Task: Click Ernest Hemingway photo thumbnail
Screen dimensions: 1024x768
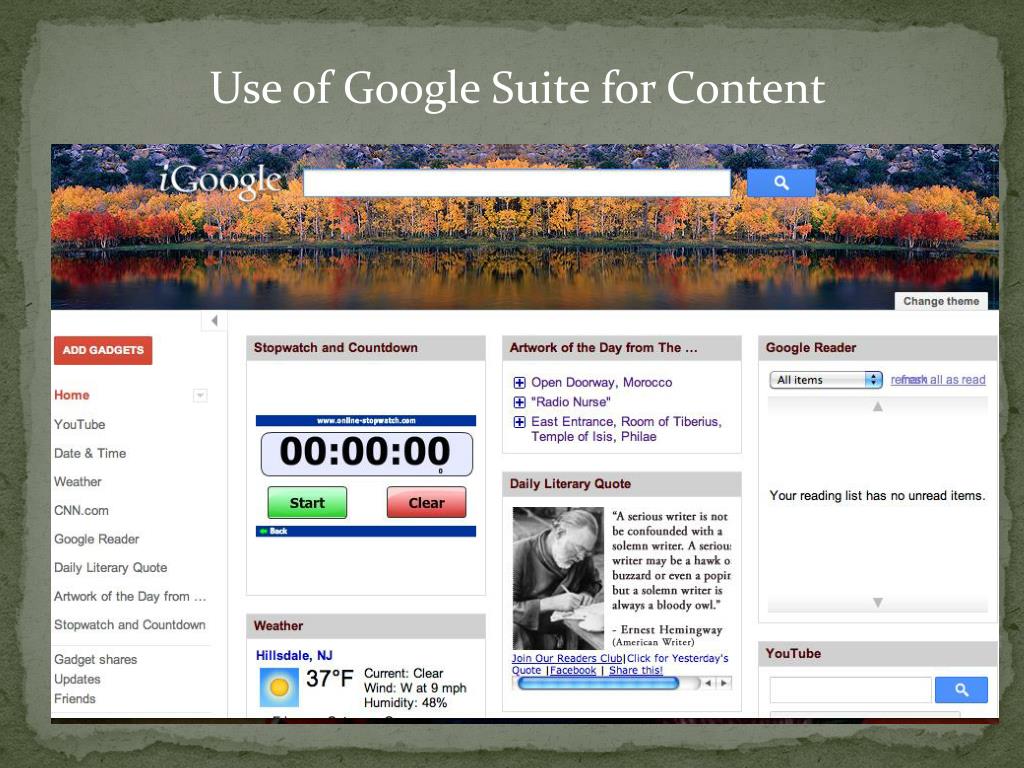Action: (558, 578)
